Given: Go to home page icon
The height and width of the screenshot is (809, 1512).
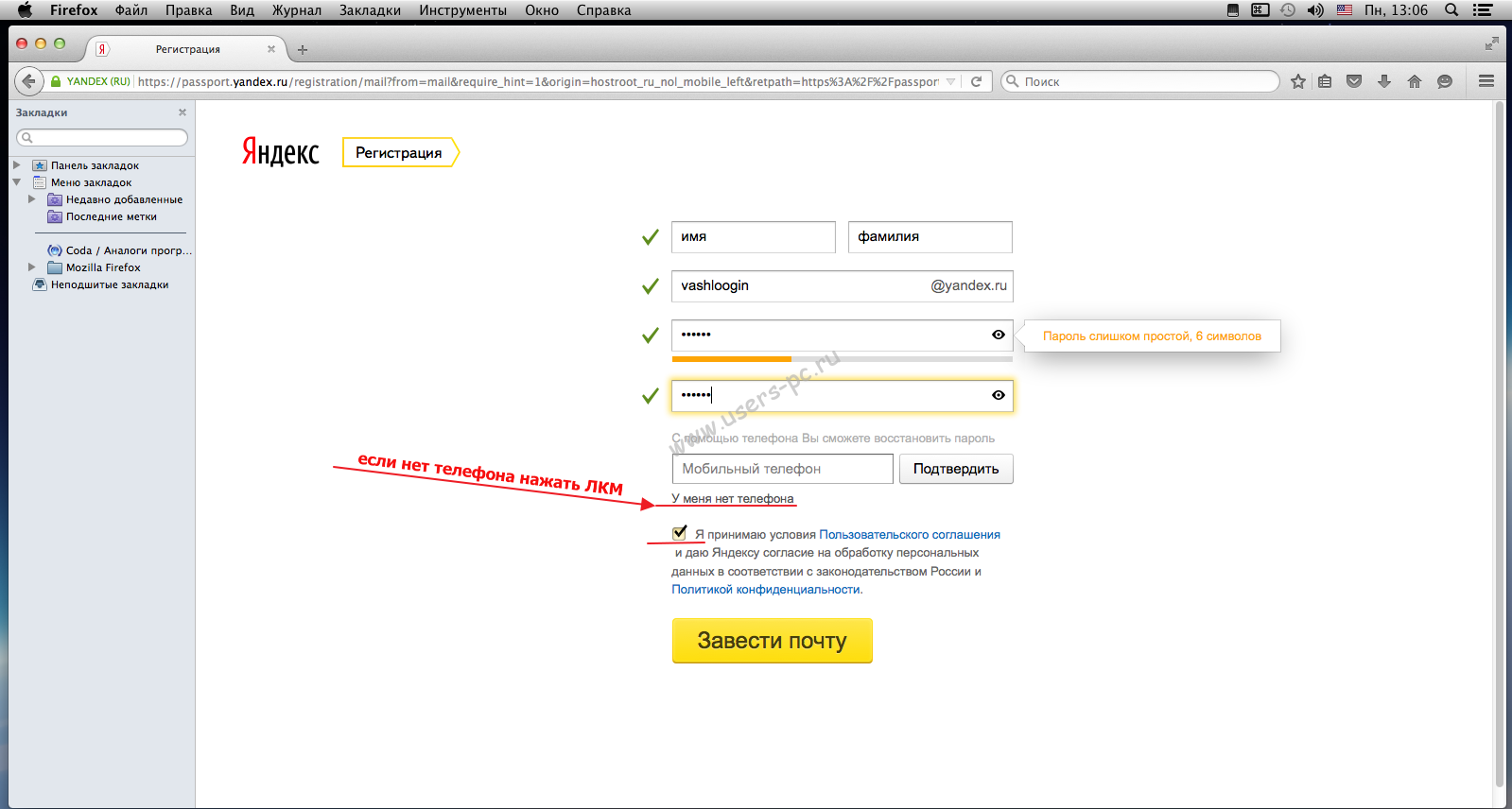Looking at the screenshot, I should tap(1415, 81).
